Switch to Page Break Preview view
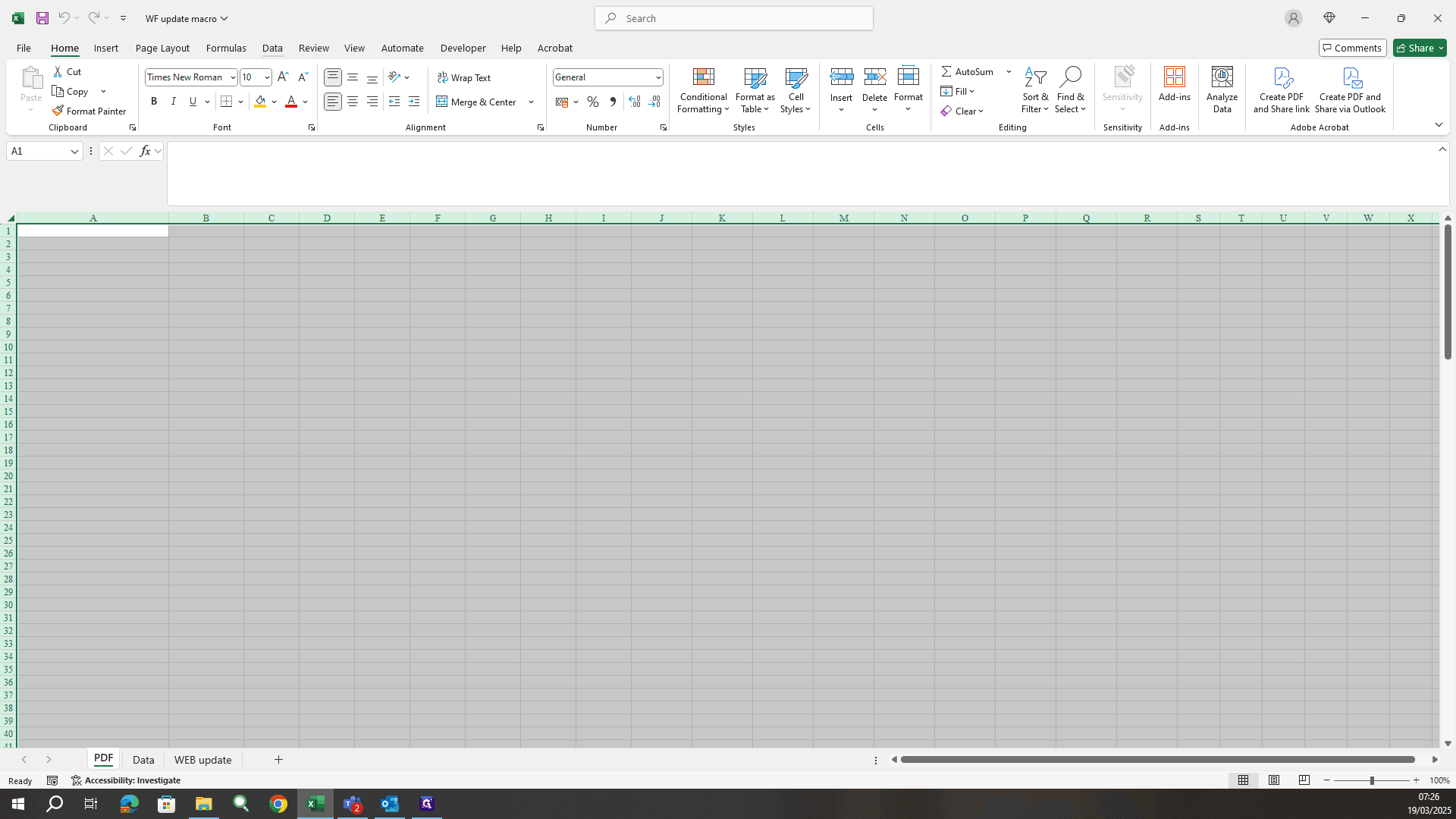 pos(1304,780)
